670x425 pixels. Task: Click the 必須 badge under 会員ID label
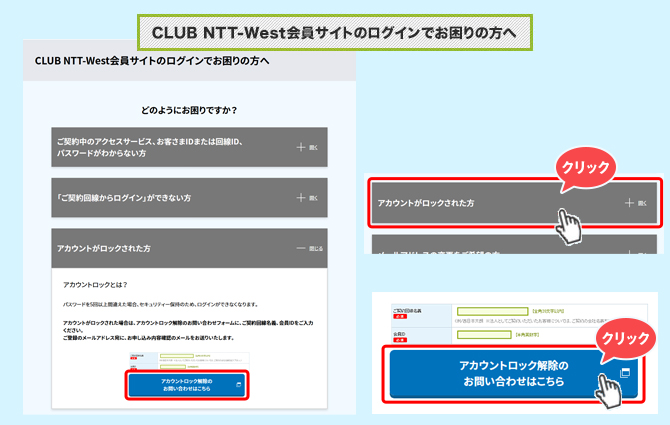tap(400, 340)
